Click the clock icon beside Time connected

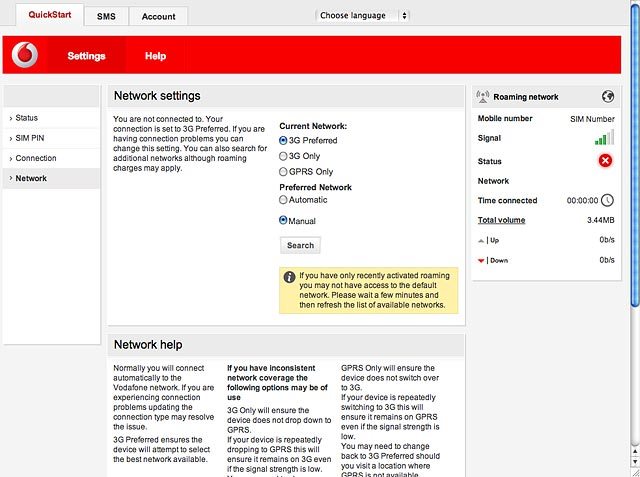607,200
